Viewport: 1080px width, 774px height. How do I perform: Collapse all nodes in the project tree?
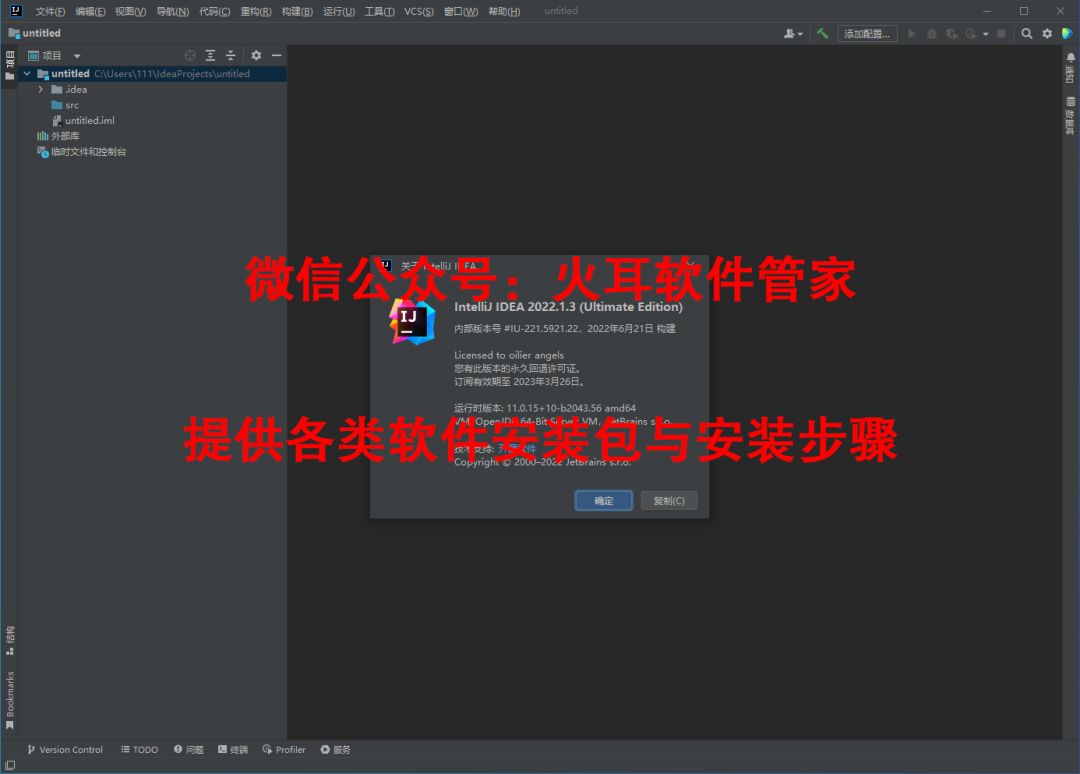230,55
